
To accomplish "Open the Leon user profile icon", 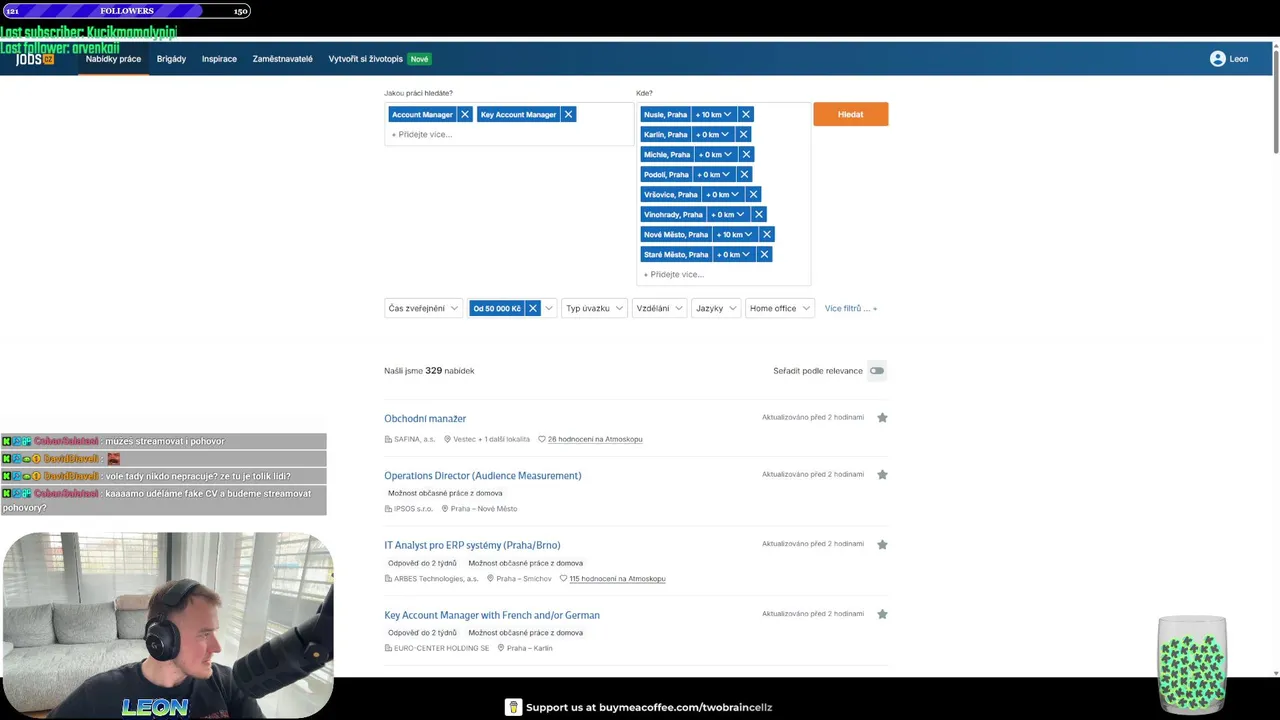I will [x=1217, y=59].
